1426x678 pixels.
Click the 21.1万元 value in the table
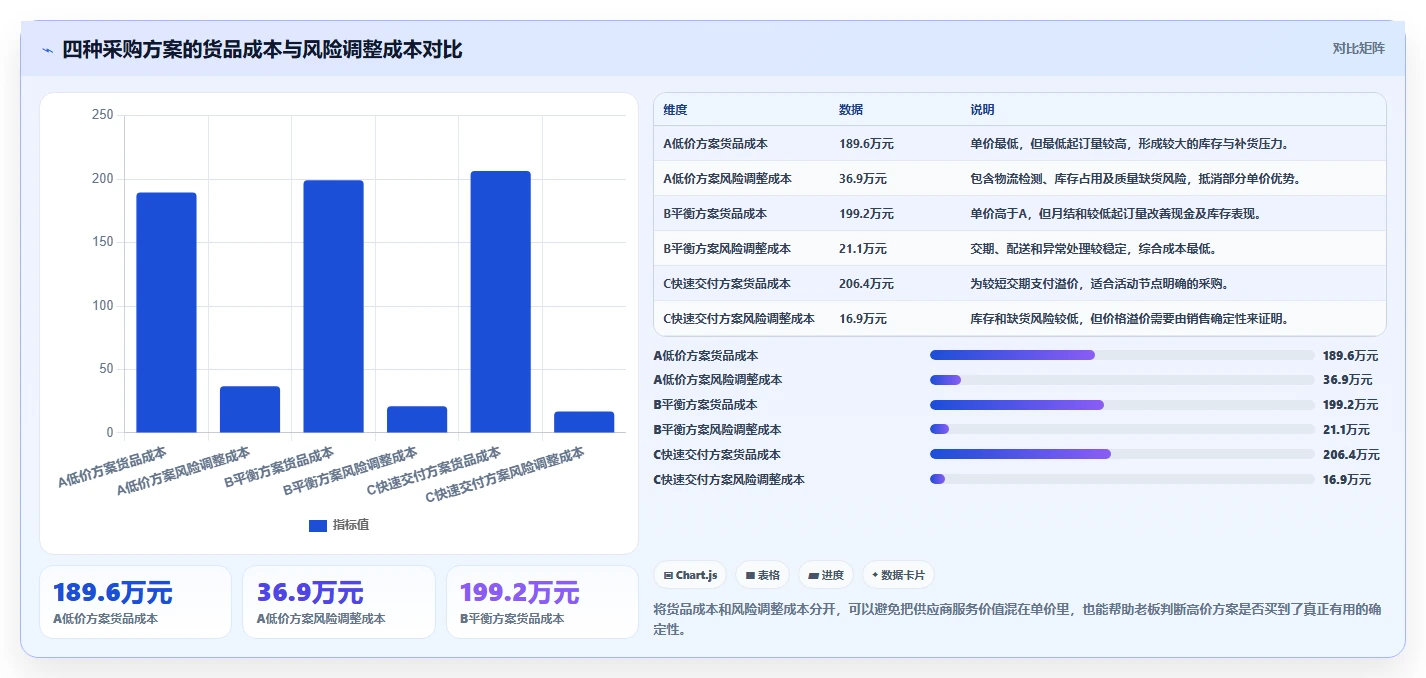coord(863,249)
